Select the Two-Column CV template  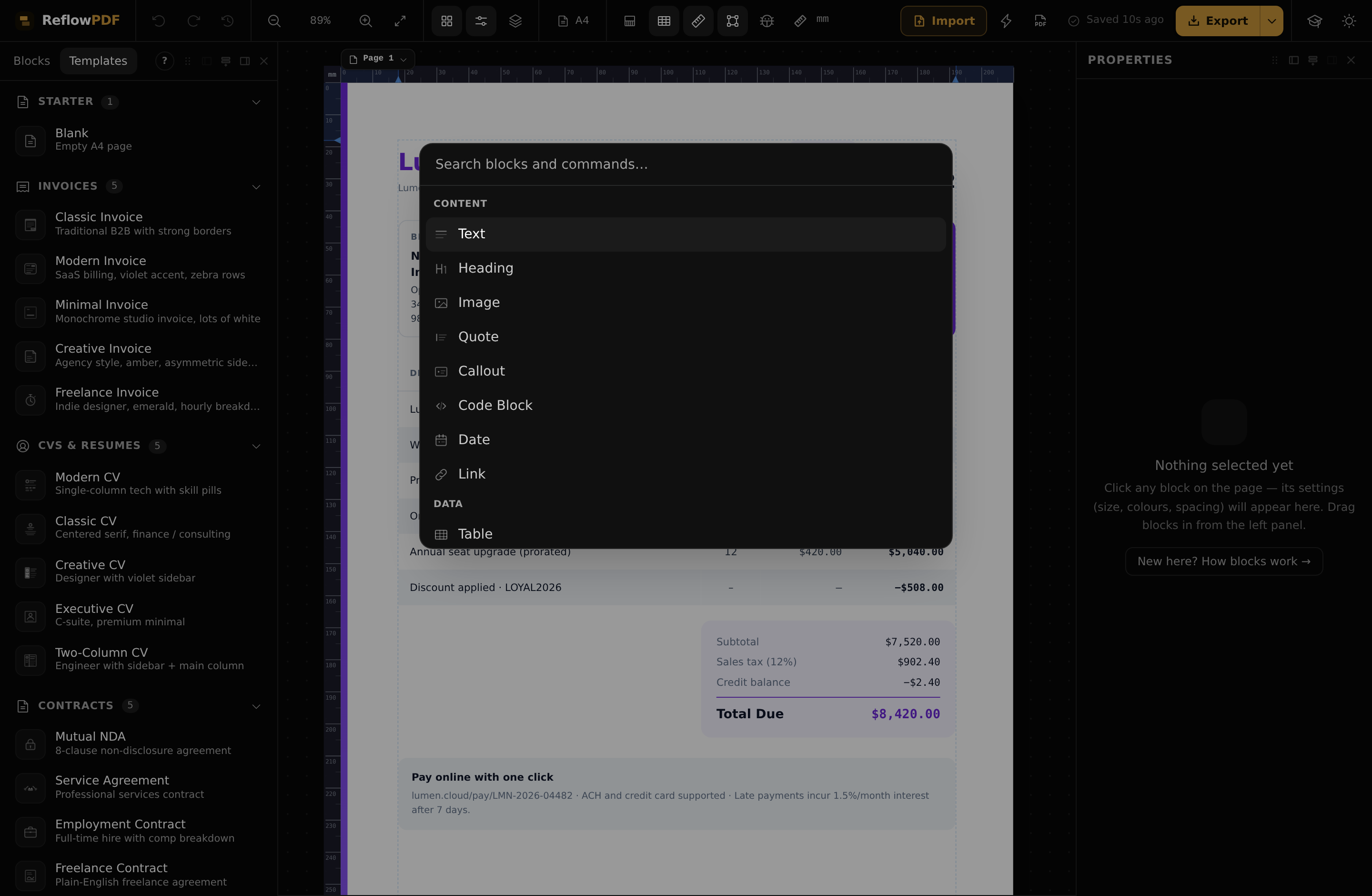(138, 660)
